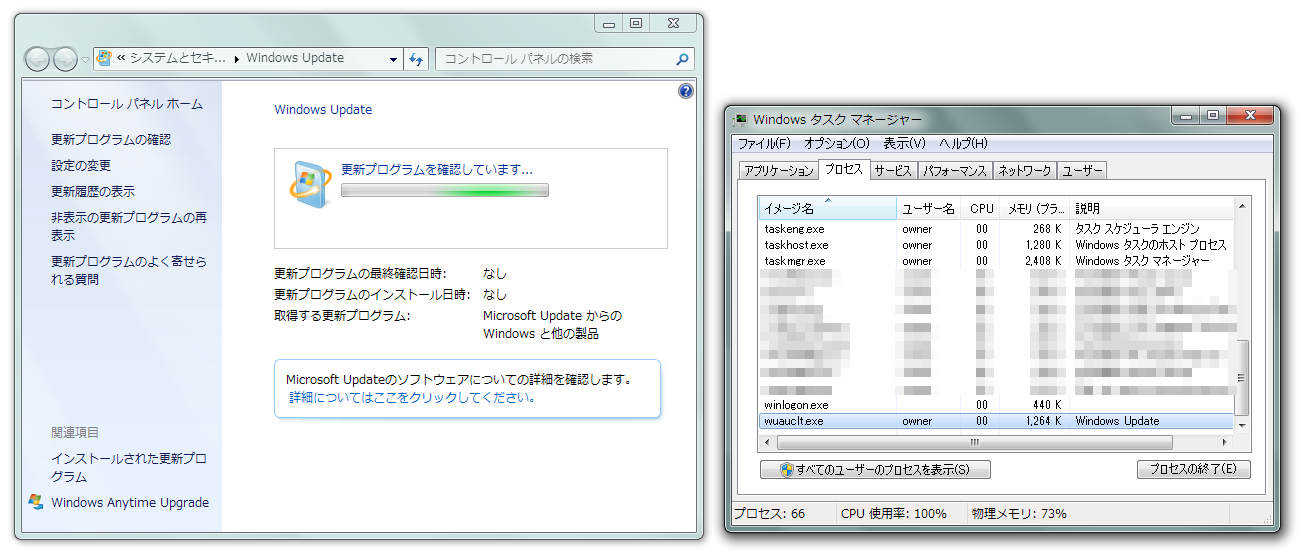Click すべてのユーザーのプロセスを表示(S) button
This screenshot has height=557, width=1301.
[875, 469]
